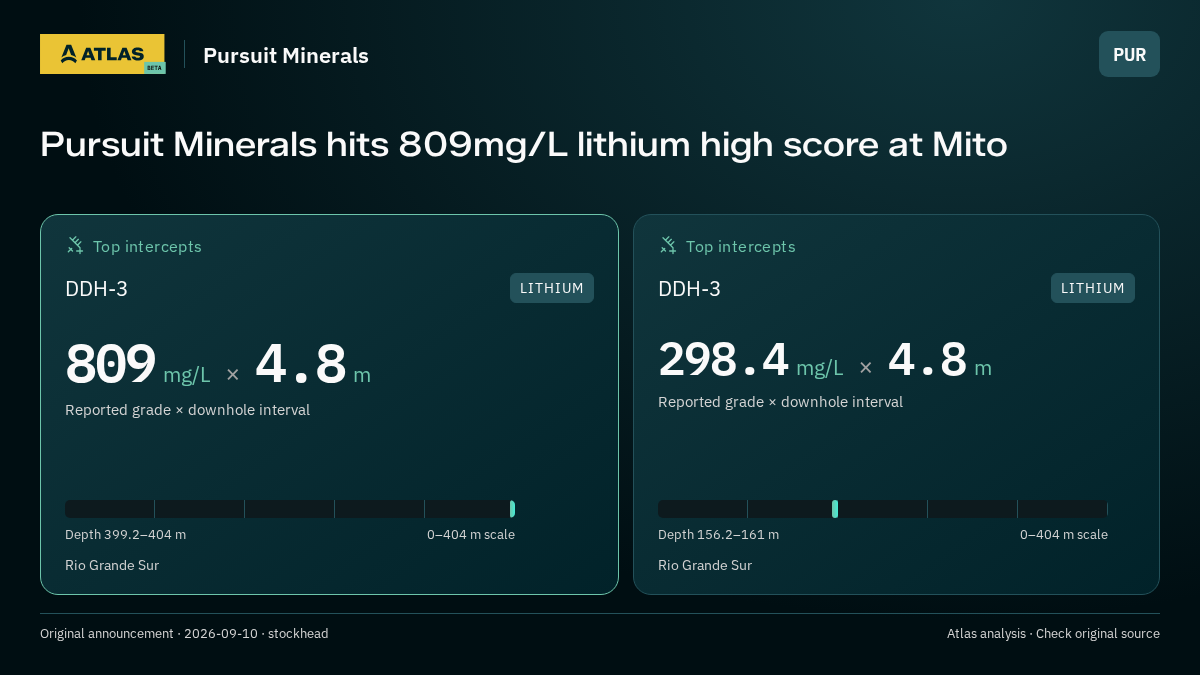The height and width of the screenshot is (675, 1200).
Task: Click the drill icon in the 809 mg/L card
Action: pos(75,245)
